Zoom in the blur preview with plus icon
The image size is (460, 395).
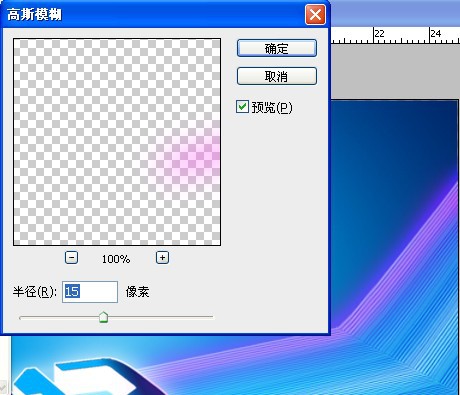[162, 258]
